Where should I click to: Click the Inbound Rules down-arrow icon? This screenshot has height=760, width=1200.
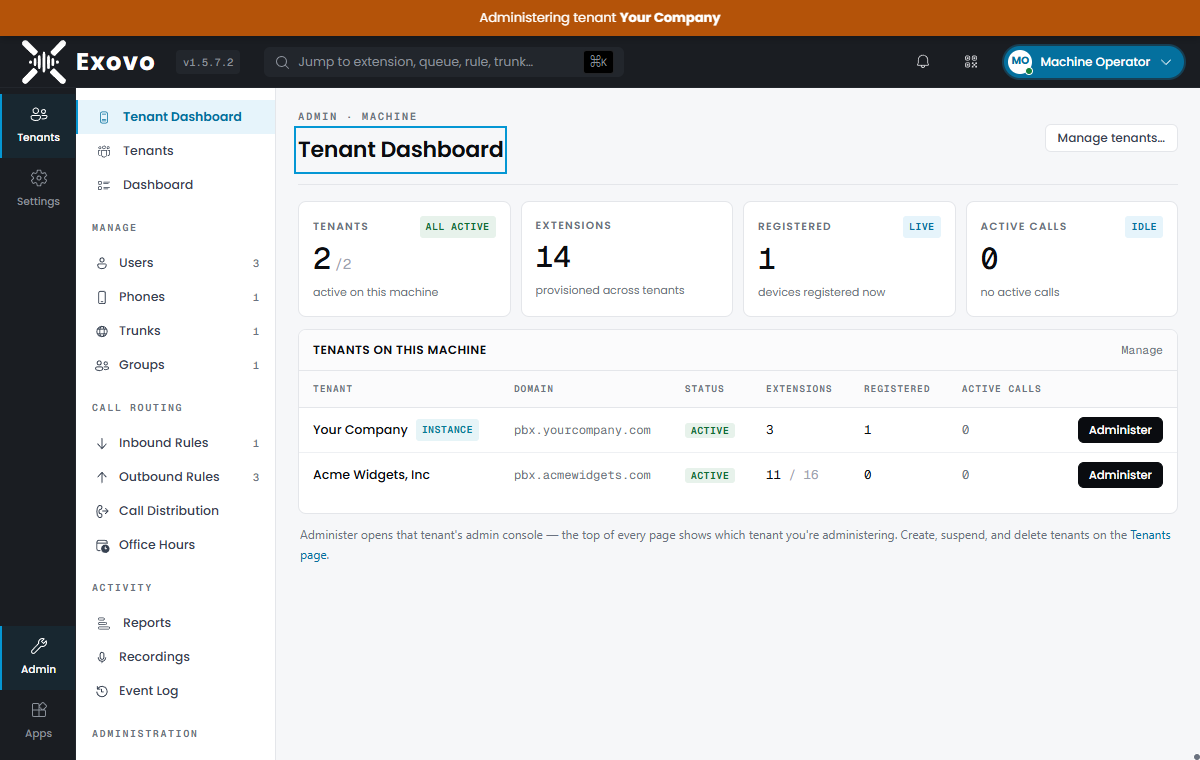[102, 443]
